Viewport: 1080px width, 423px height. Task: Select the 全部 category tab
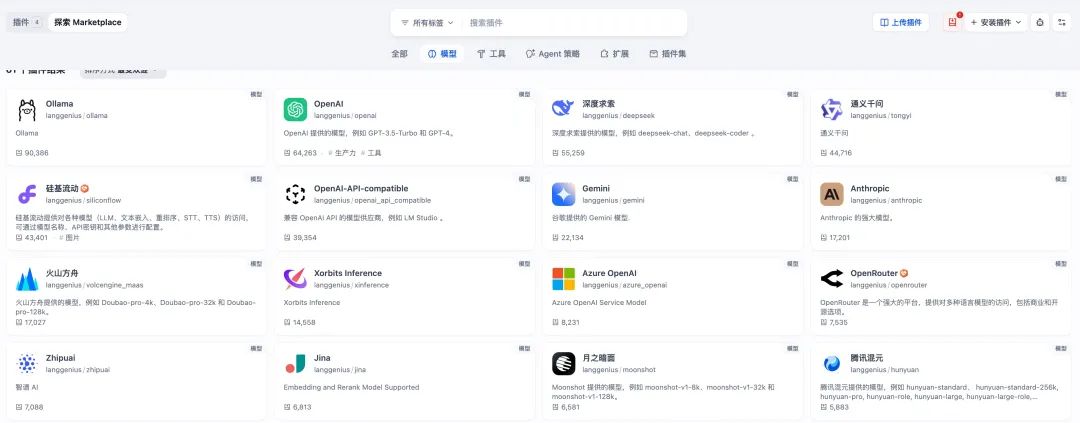coord(399,54)
